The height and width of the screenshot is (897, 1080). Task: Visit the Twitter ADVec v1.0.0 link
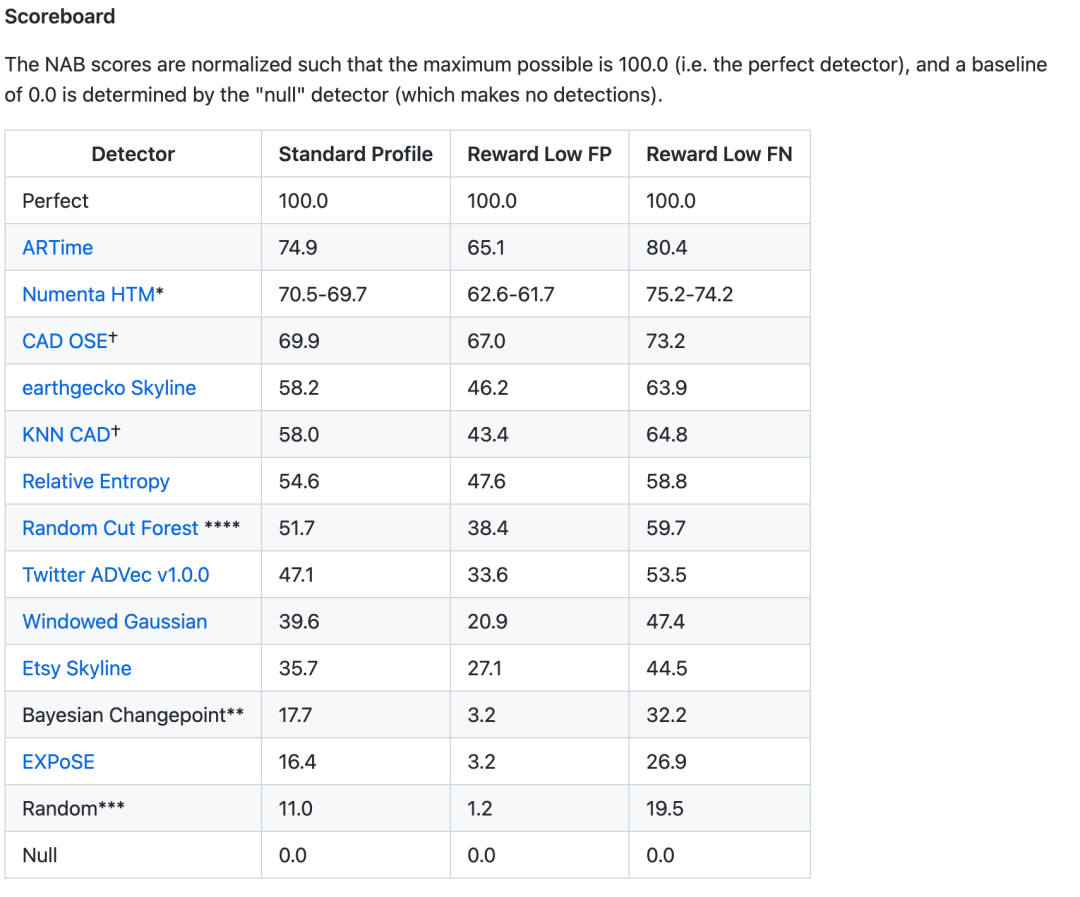click(x=115, y=575)
